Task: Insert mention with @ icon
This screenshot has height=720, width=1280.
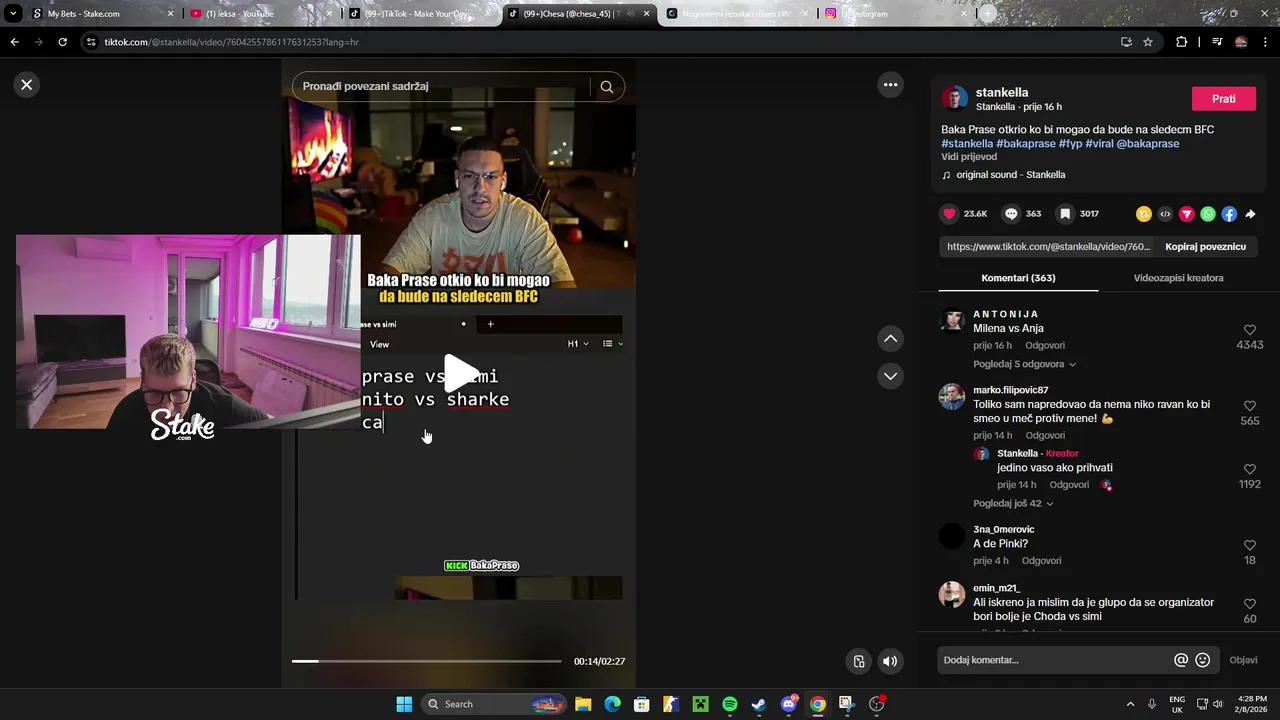Action: pos(1181,660)
